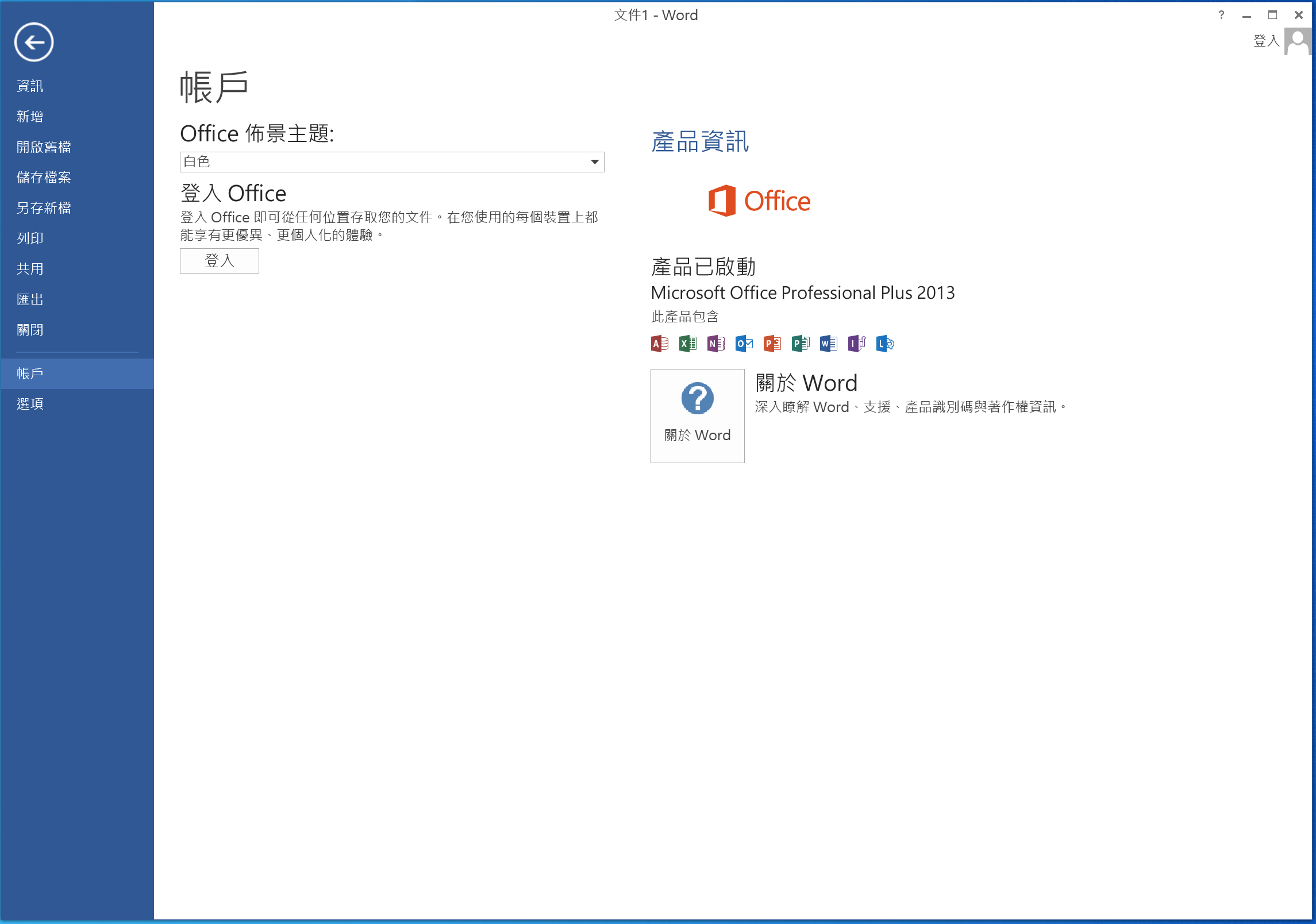Click the user avatar icon at top right
This screenshot has width=1316, height=924.
[1297, 42]
